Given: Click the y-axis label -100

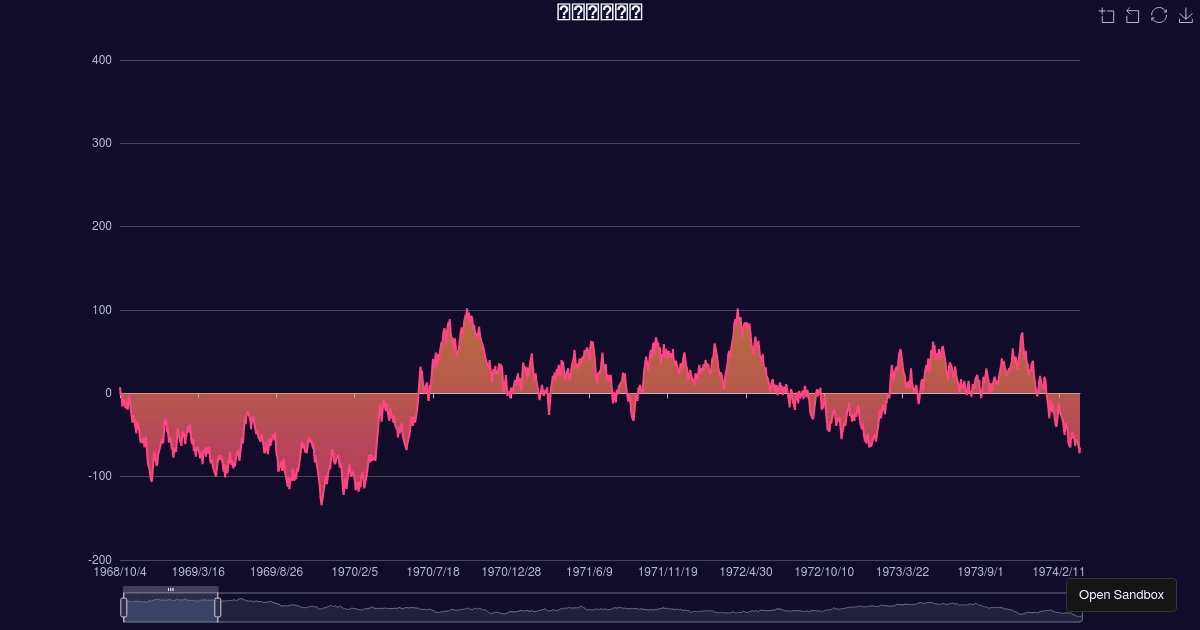Looking at the screenshot, I should [99, 476].
